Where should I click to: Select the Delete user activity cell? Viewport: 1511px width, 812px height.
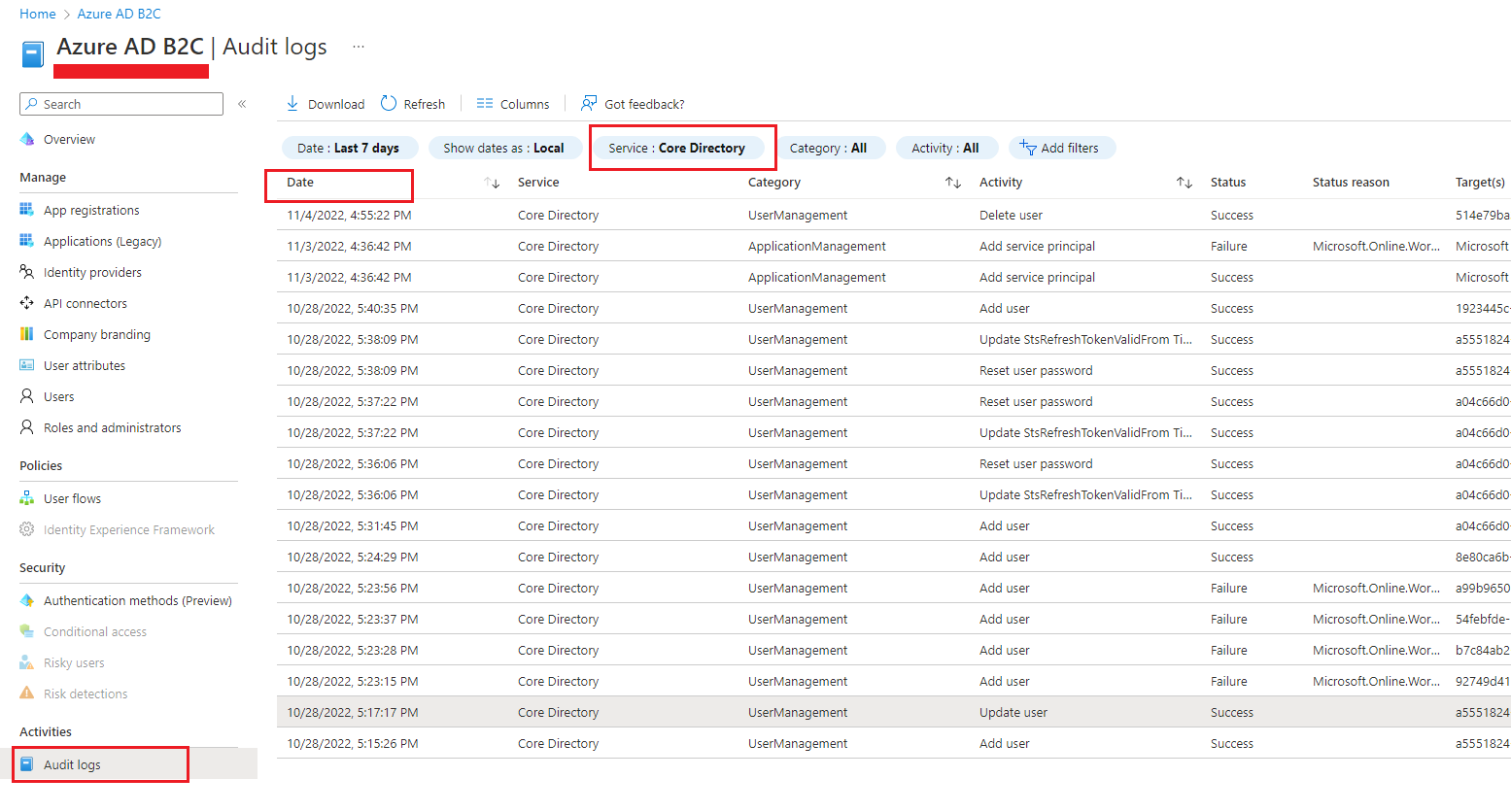point(1011,215)
